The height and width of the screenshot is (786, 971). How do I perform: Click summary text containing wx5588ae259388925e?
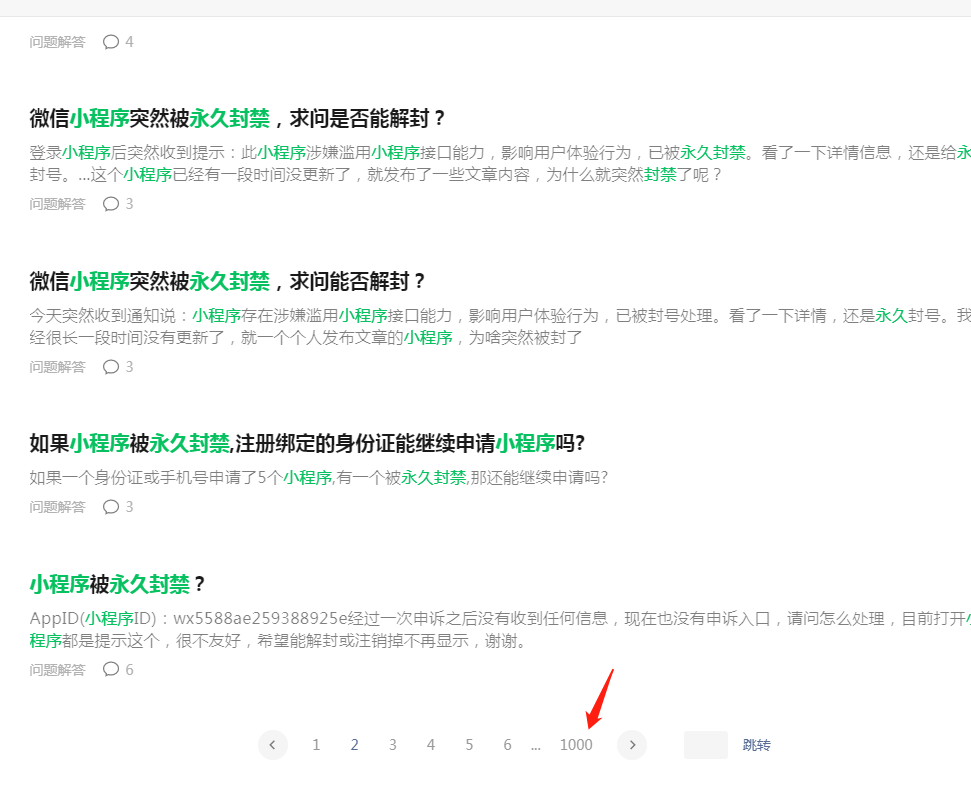500,629
